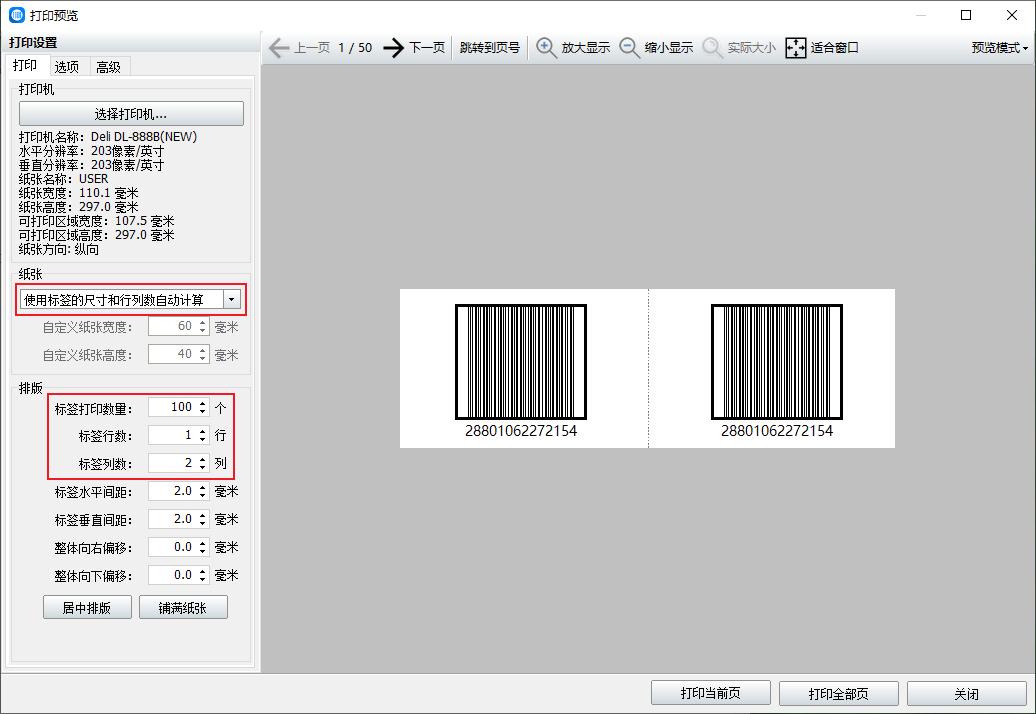Click the 打印全部页 button
This screenshot has width=1036, height=714.
pos(838,693)
